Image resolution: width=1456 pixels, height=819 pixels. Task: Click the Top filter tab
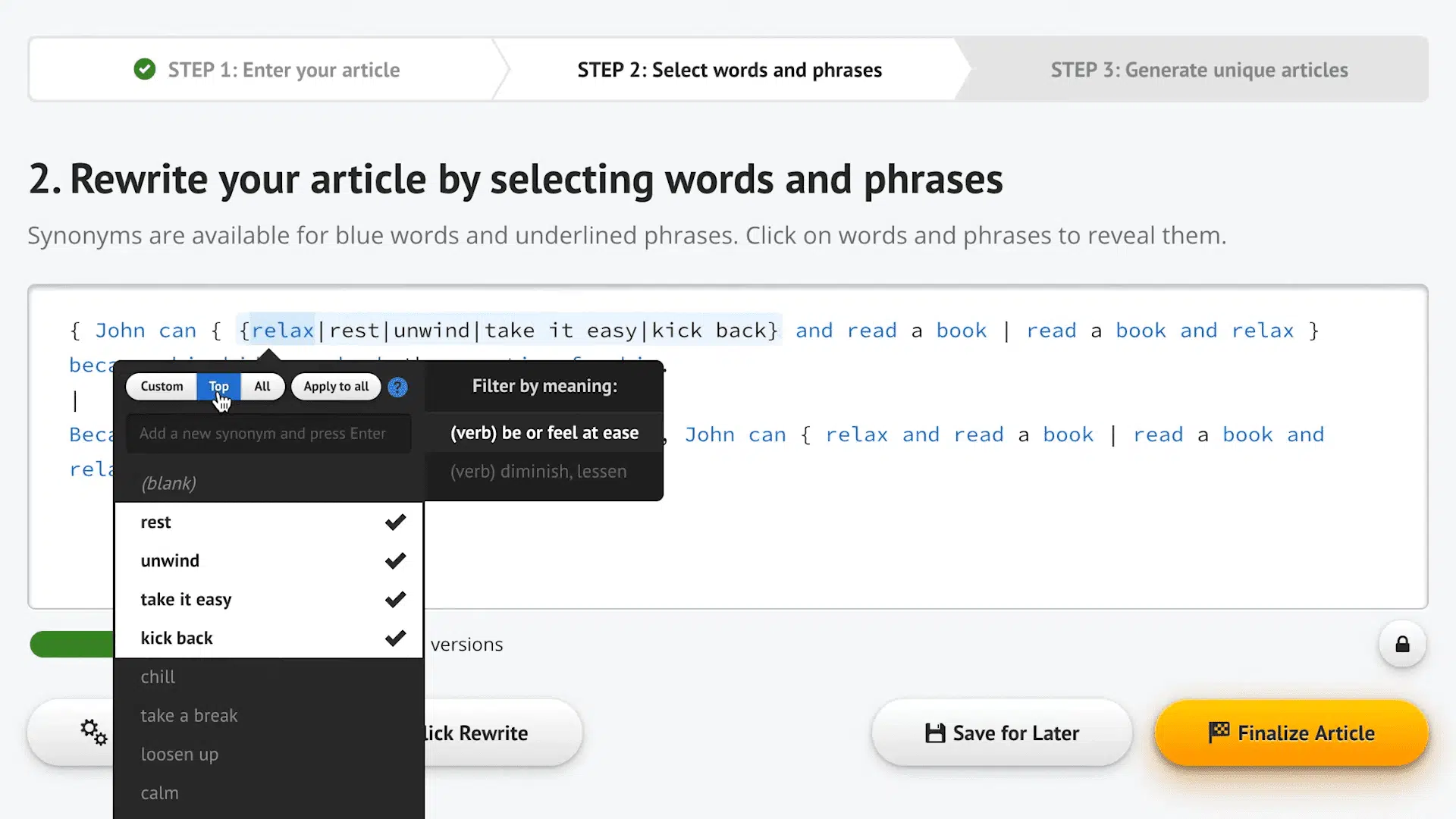coord(218,386)
